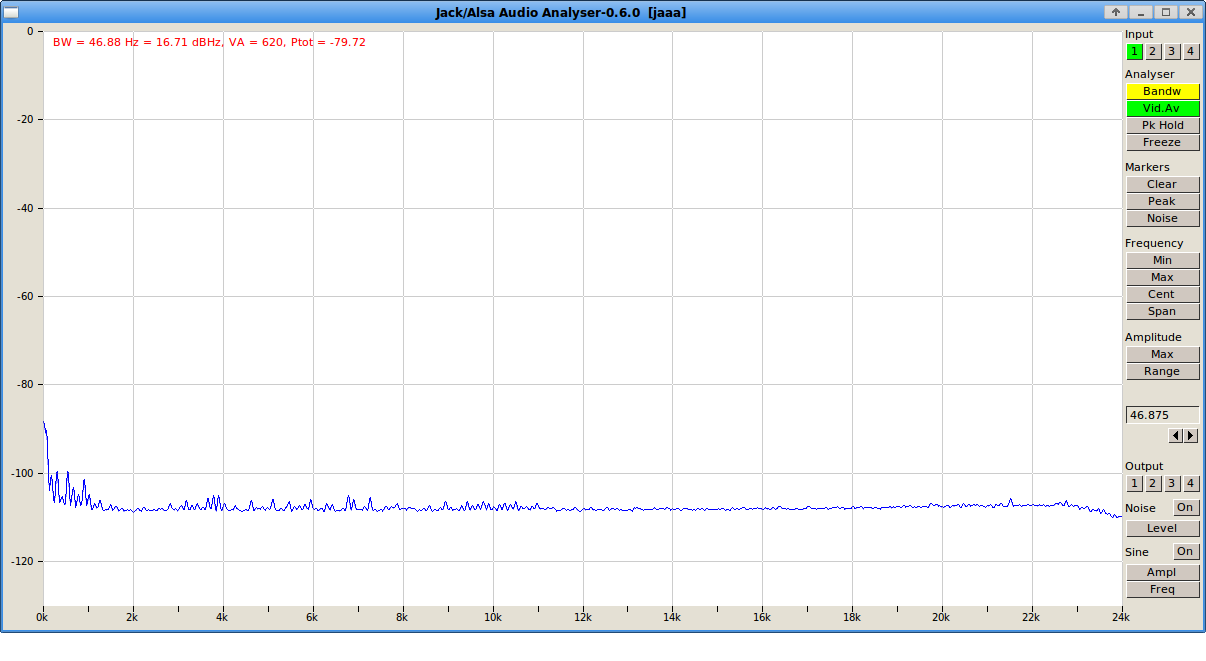The image size is (1206, 661).
Task: Click the BW status text in plot
Action: [x=209, y=42]
